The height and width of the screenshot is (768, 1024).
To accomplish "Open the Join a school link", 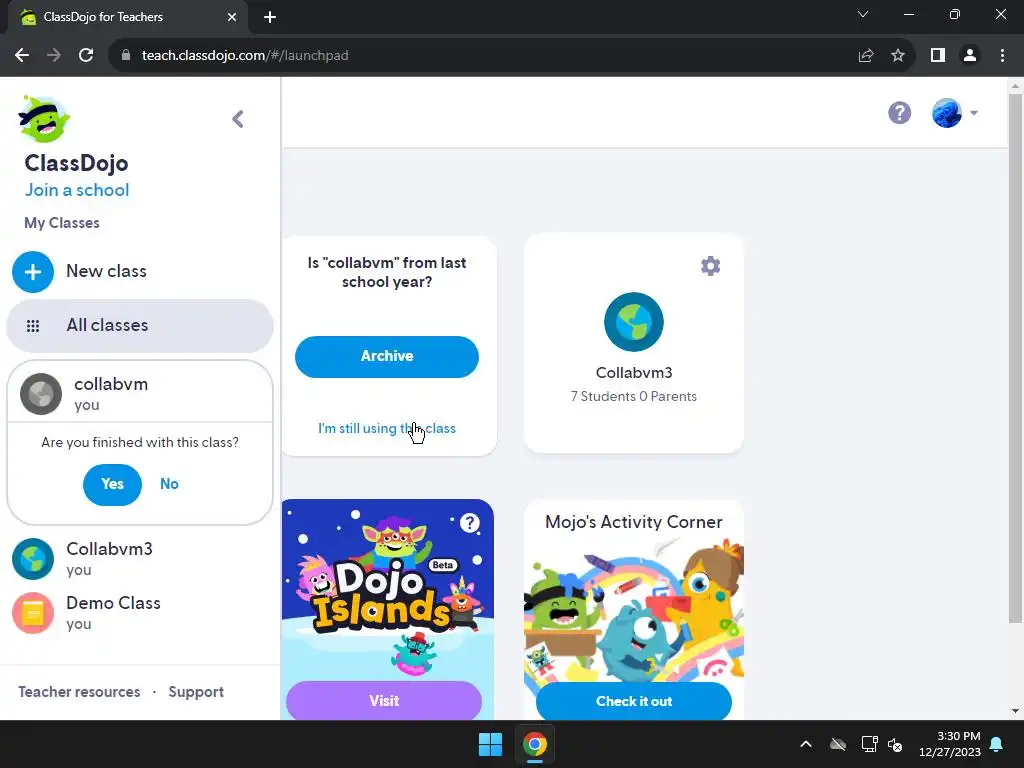I will click(x=76, y=190).
